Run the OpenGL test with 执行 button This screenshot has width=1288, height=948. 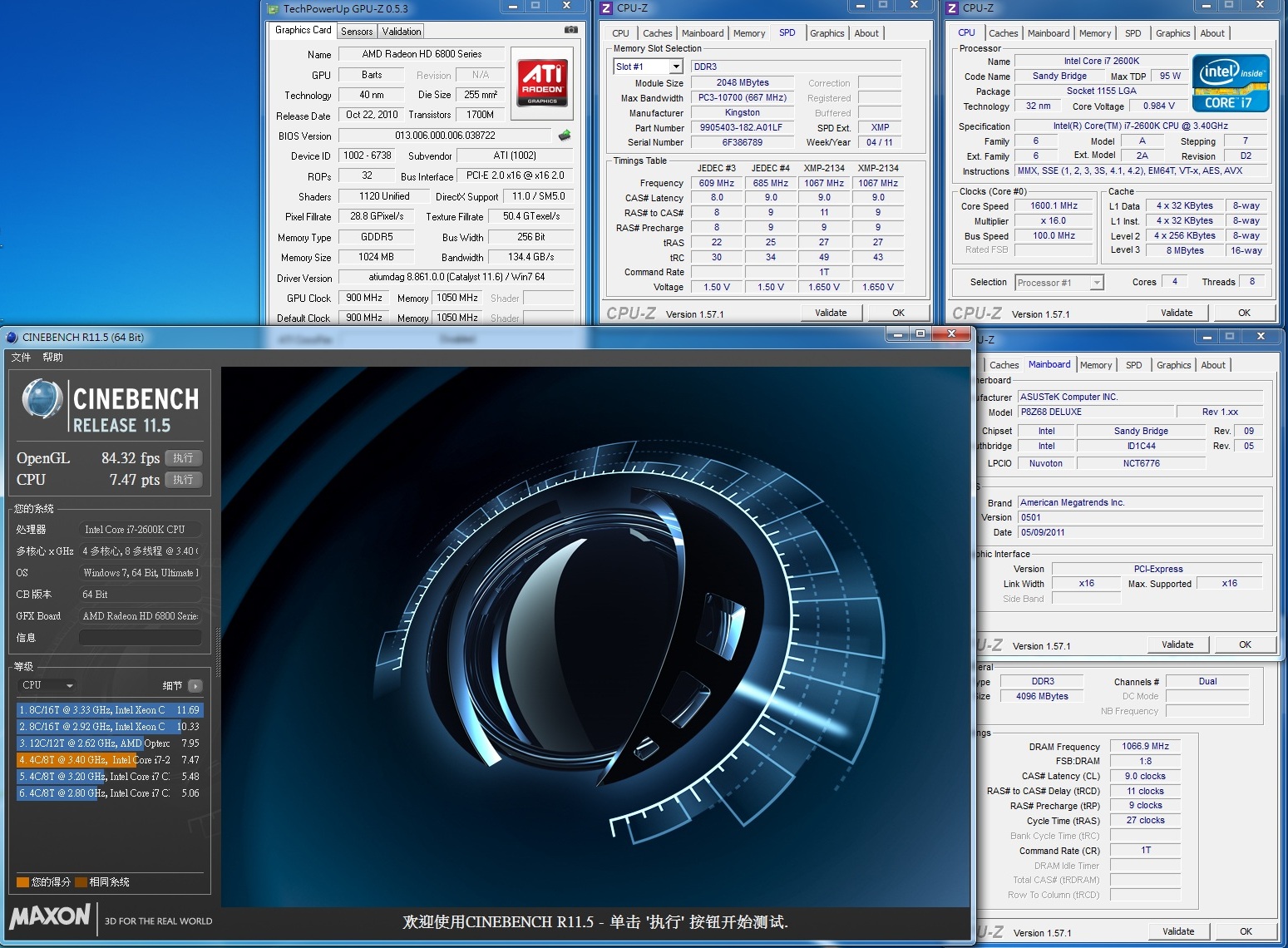(183, 458)
